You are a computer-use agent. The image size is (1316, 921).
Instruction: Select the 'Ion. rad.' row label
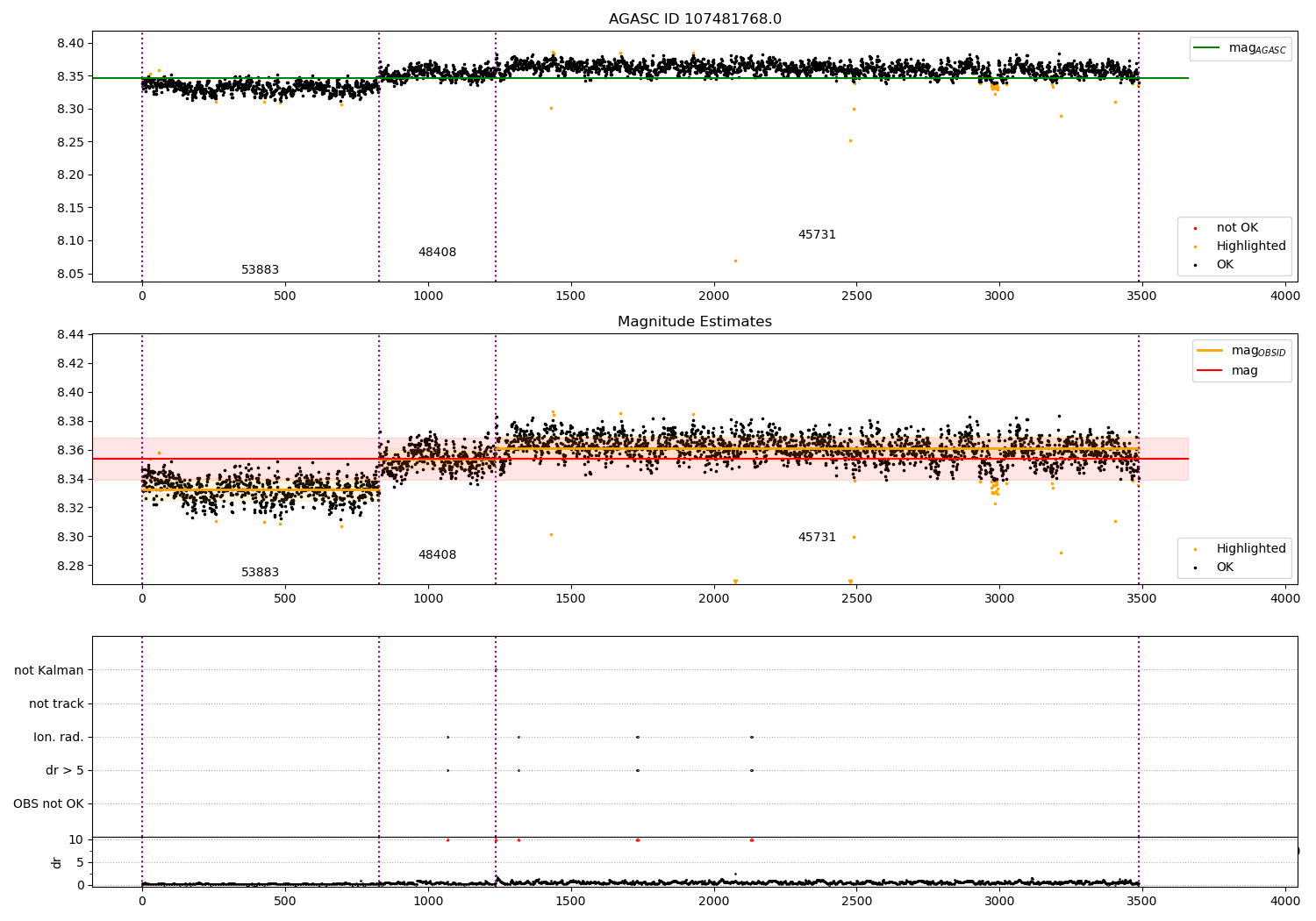(x=59, y=738)
